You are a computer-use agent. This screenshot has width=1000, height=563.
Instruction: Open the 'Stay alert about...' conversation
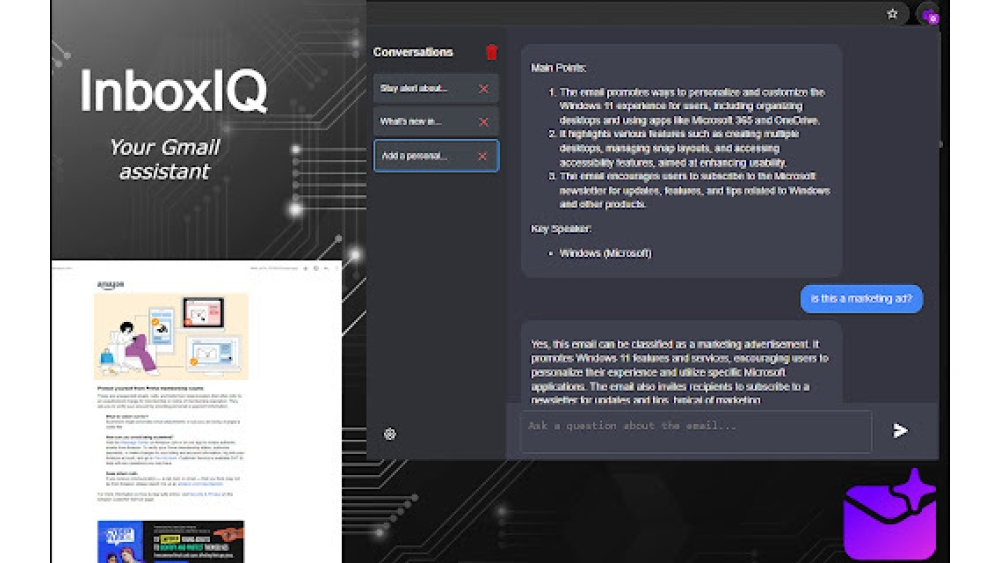click(x=436, y=89)
